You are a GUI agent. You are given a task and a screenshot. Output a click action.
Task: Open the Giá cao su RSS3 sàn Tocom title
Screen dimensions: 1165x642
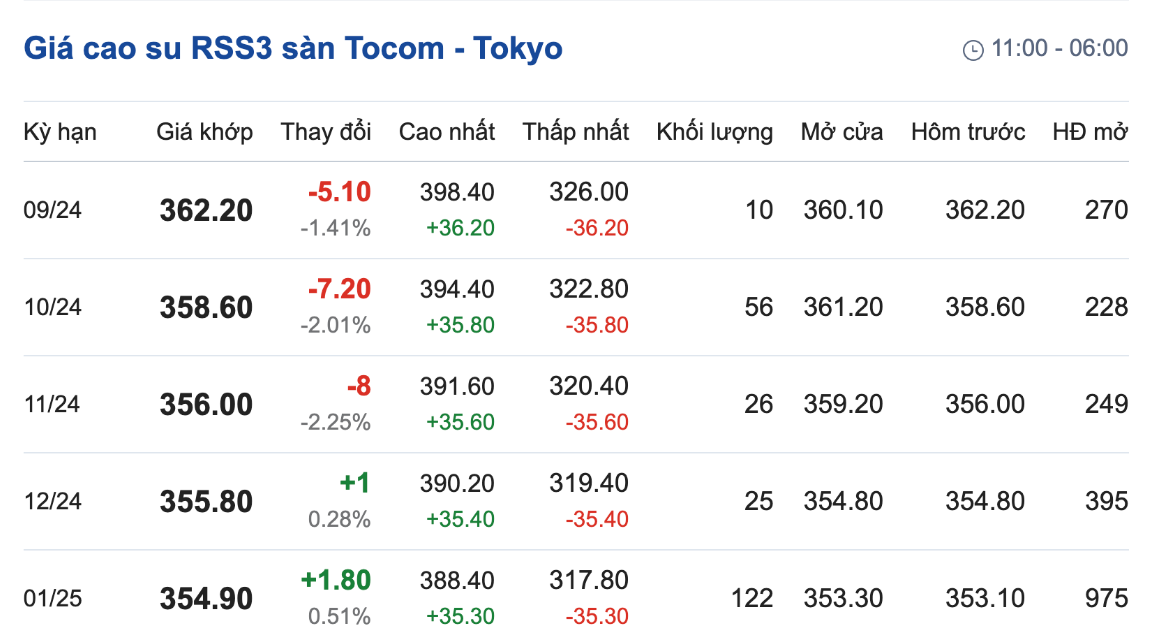click(x=293, y=48)
